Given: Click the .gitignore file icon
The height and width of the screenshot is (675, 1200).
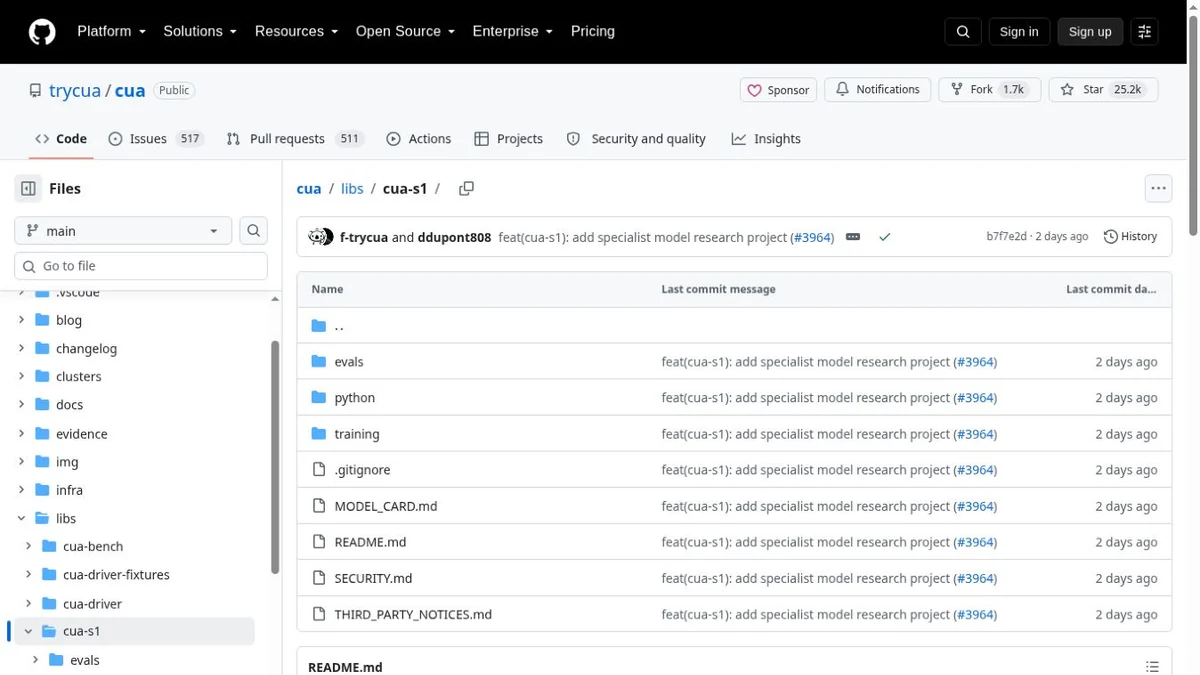Looking at the screenshot, I should coord(319,470).
